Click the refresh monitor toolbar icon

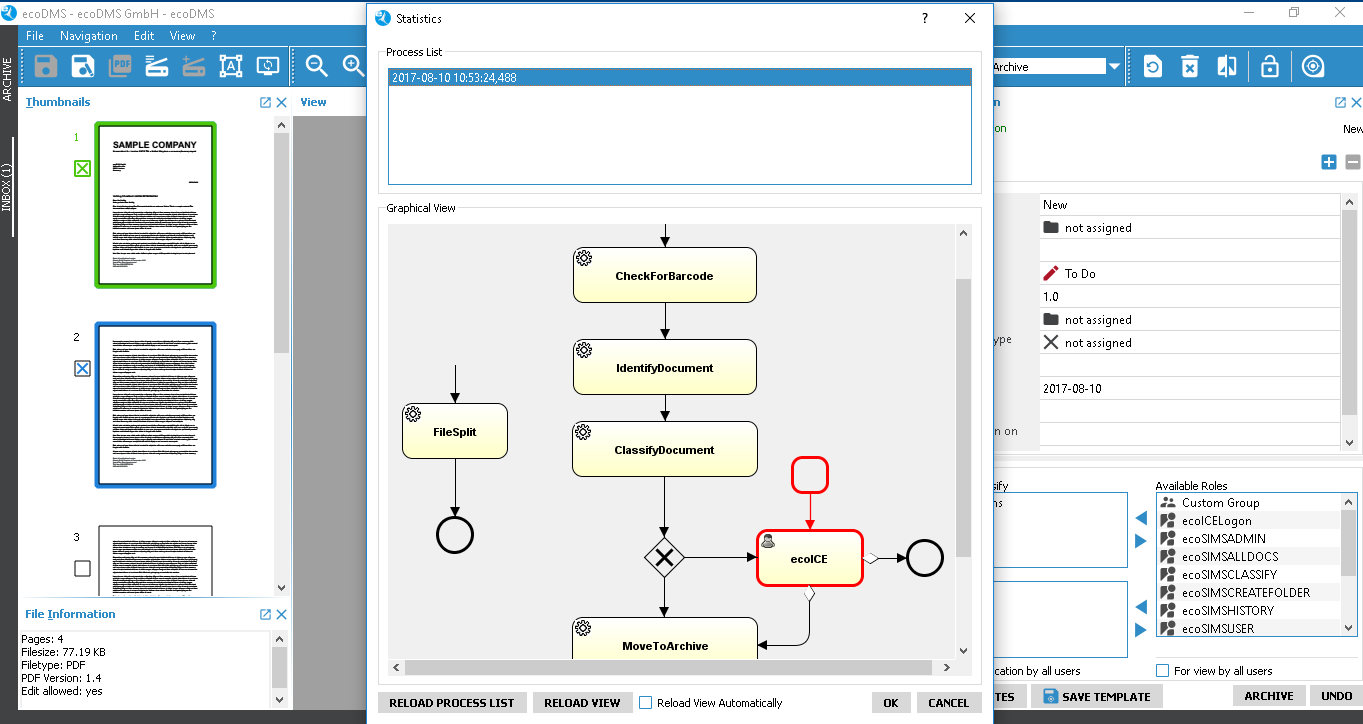click(268, 67)
